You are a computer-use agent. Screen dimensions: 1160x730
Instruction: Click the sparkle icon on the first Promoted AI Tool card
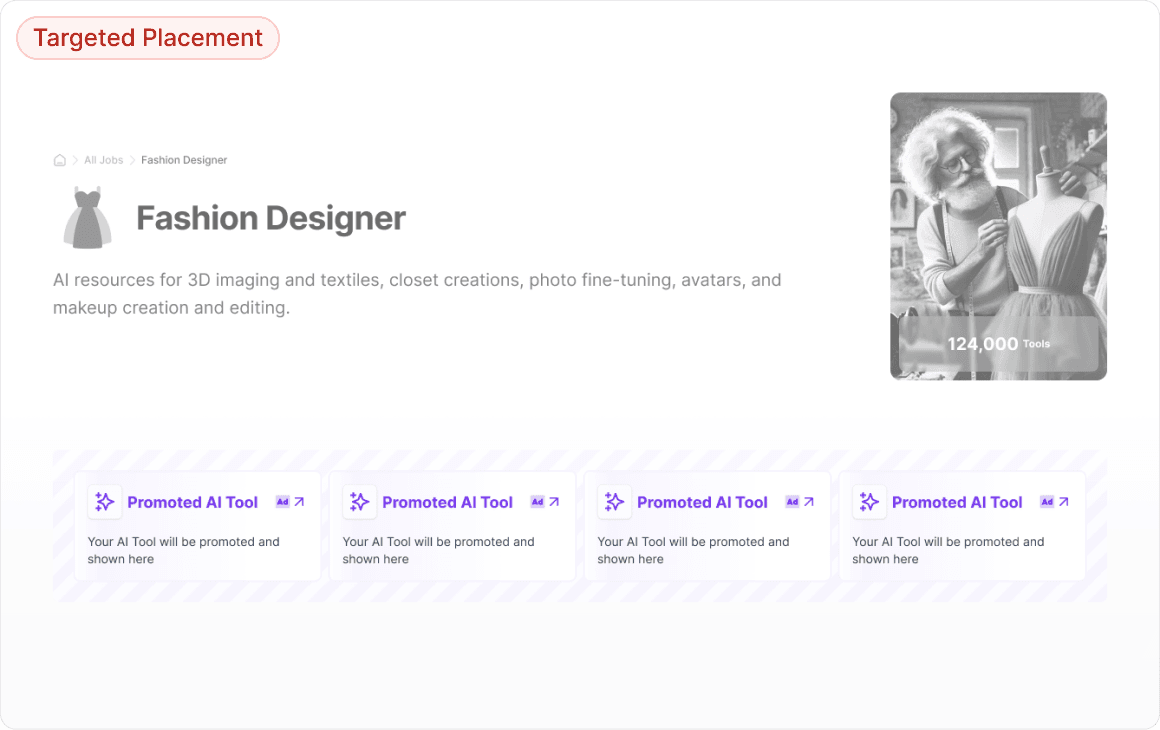[x=104, y=501]
